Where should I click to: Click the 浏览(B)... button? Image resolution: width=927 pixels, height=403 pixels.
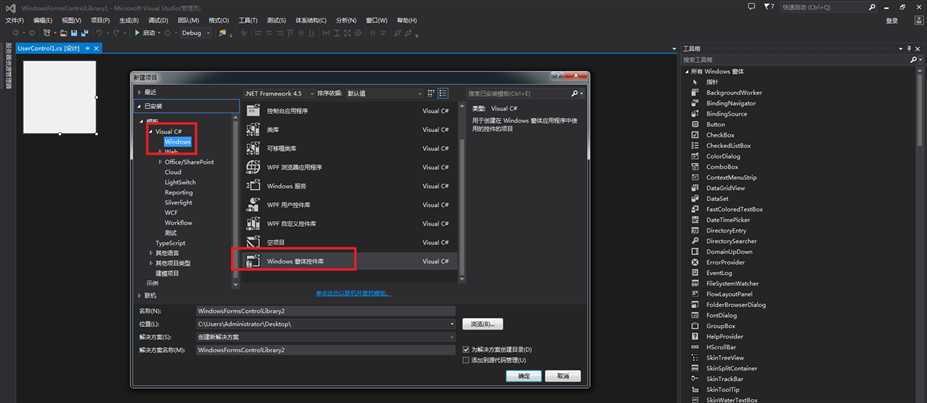(x=482, y=324)
